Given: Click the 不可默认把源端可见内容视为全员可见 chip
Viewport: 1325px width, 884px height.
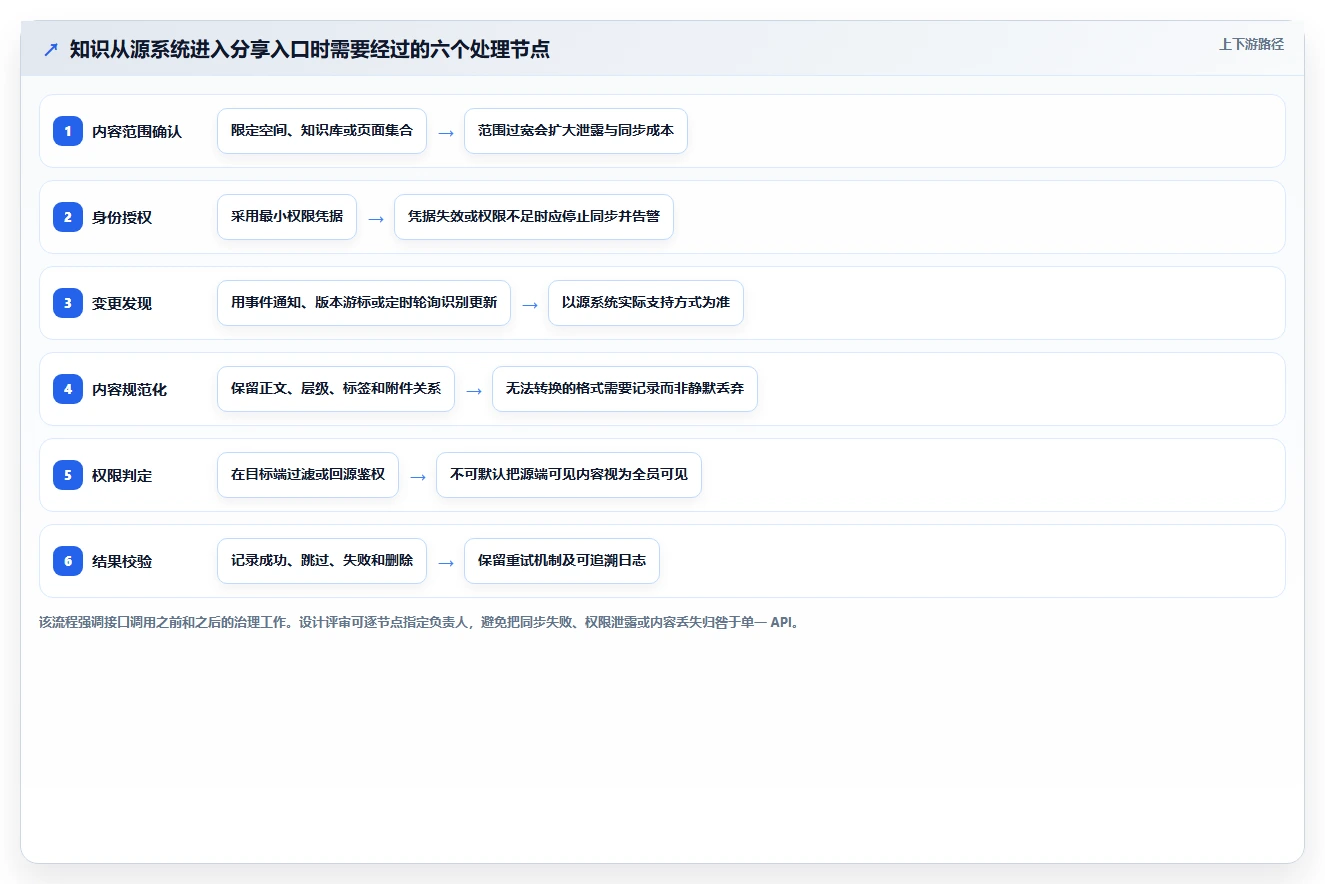Looking at the screenshot, I should (569, 475).
